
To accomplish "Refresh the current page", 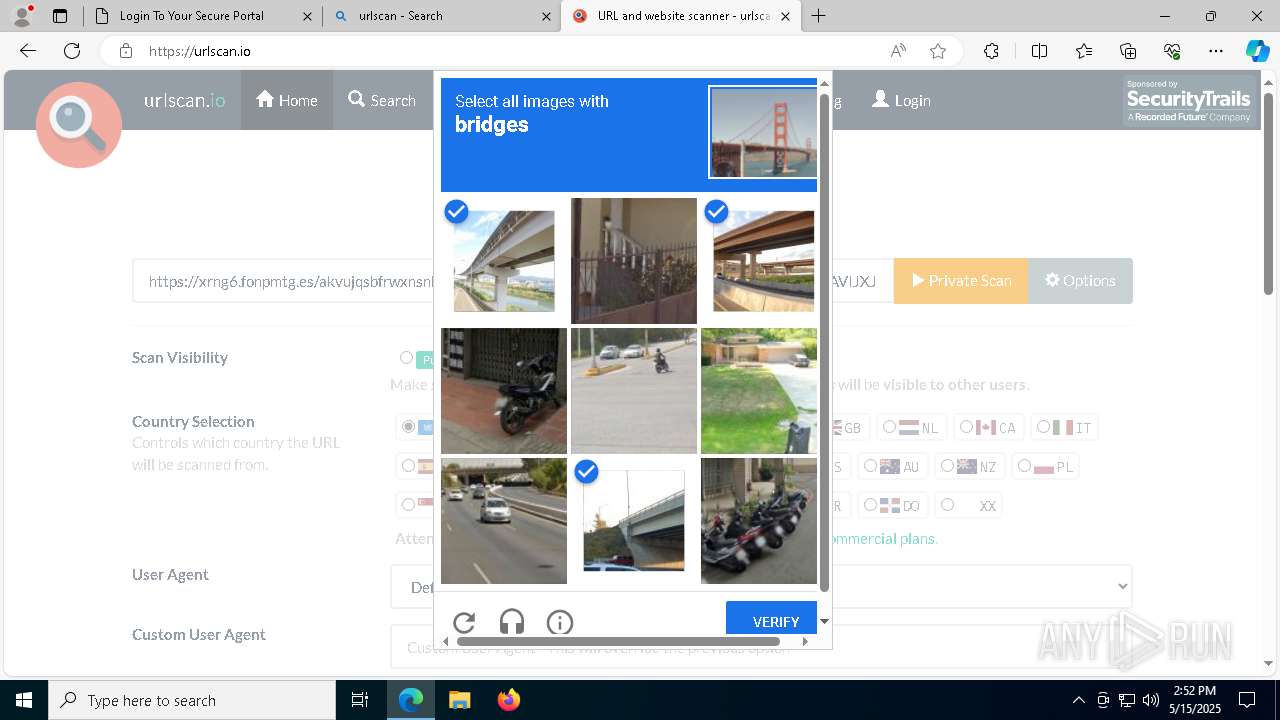I will click(72, 51).
